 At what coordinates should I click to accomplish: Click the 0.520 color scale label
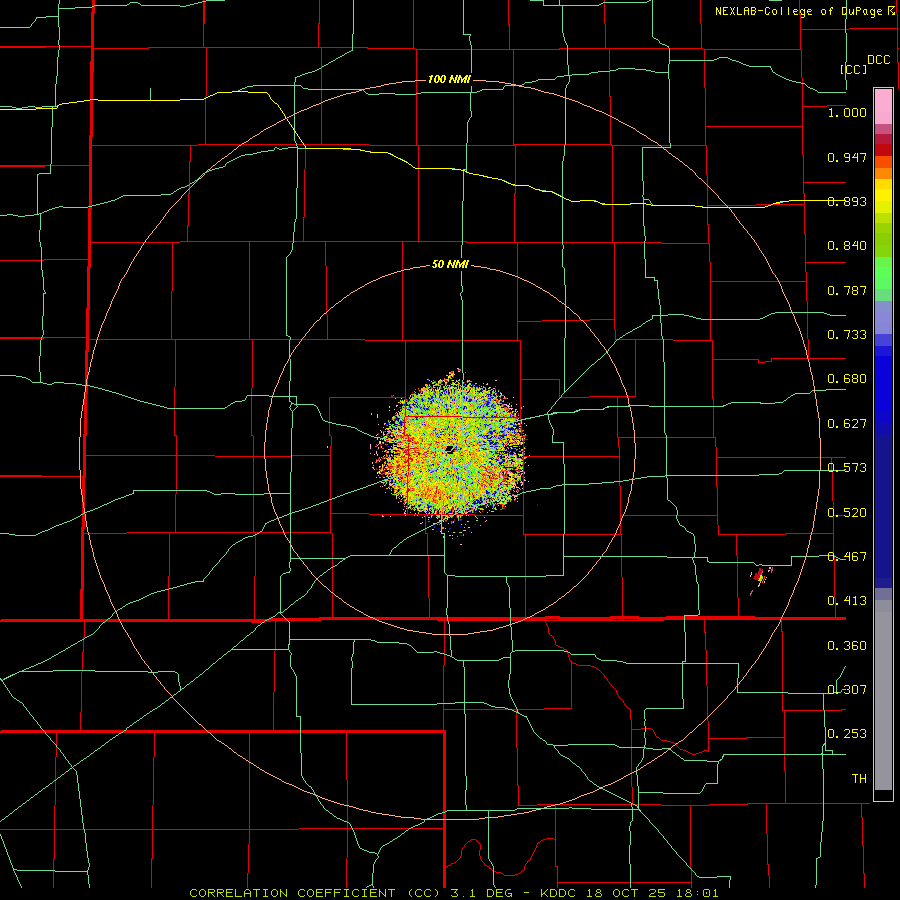coord(847,512)
